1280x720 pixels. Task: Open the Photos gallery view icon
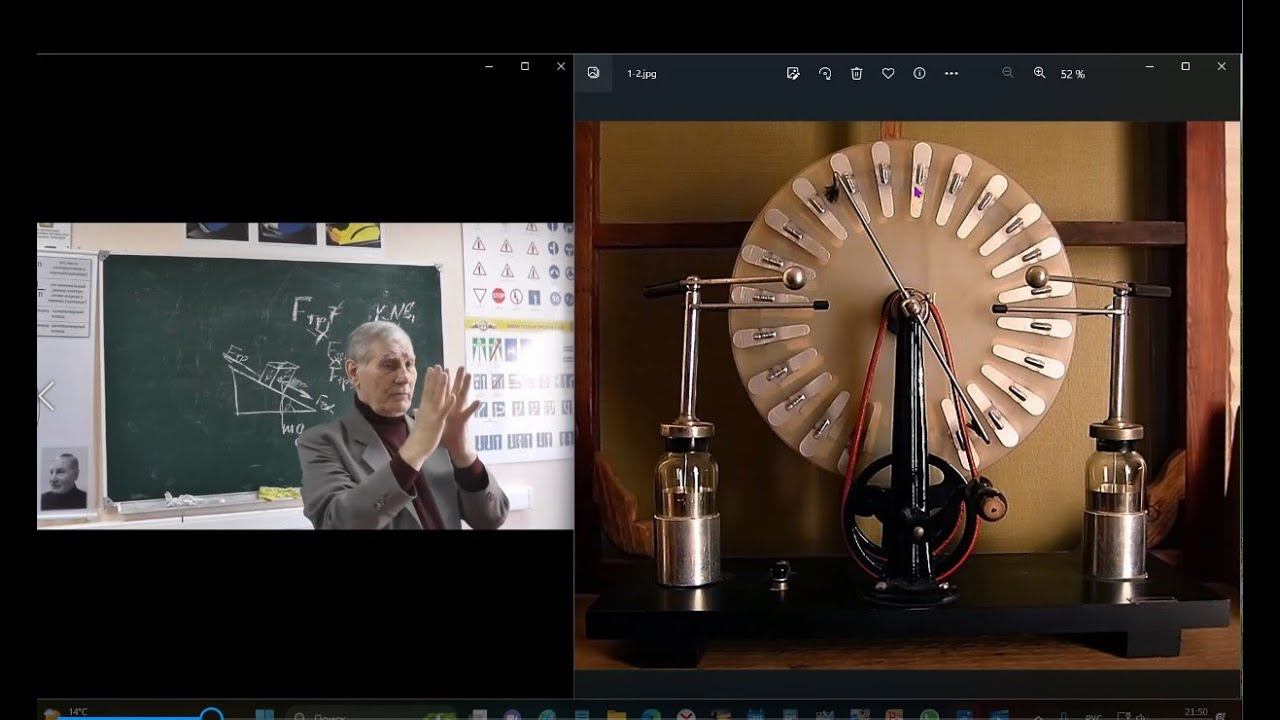[x=593, y=73]
